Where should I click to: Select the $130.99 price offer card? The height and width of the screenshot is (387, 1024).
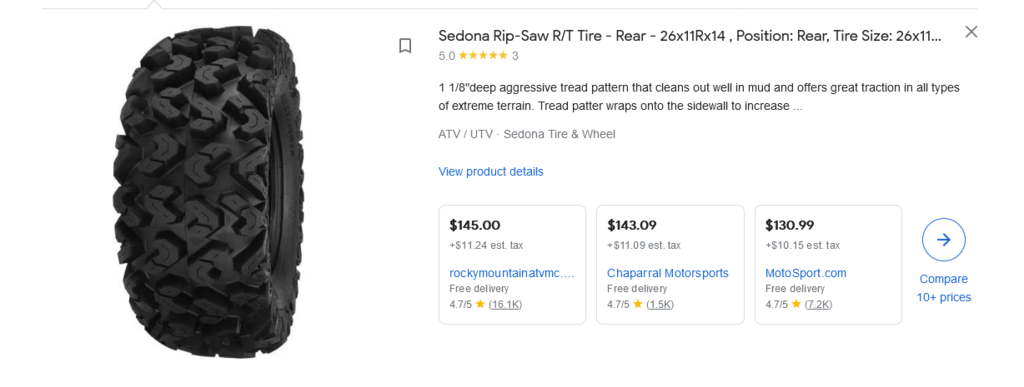point(828,264)
